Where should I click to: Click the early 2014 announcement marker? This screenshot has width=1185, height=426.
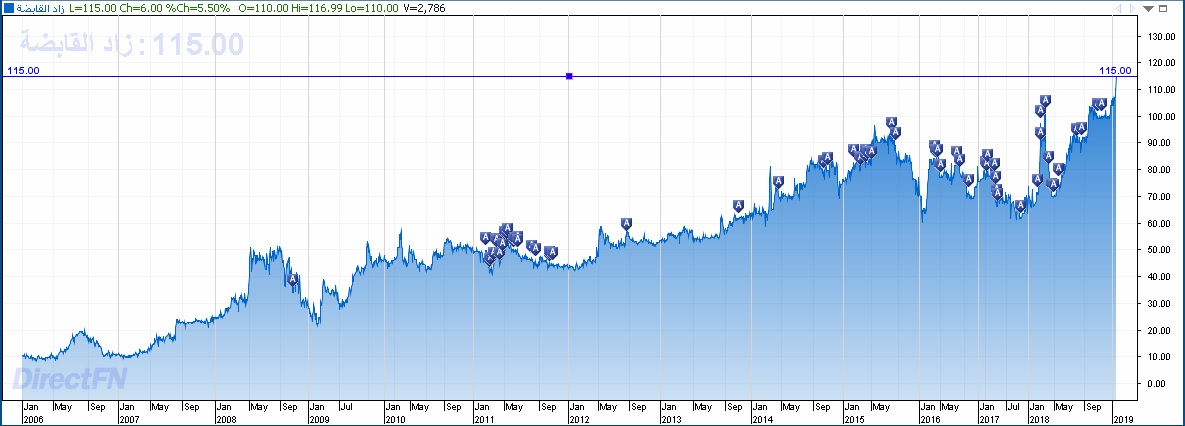click(778, 182)
